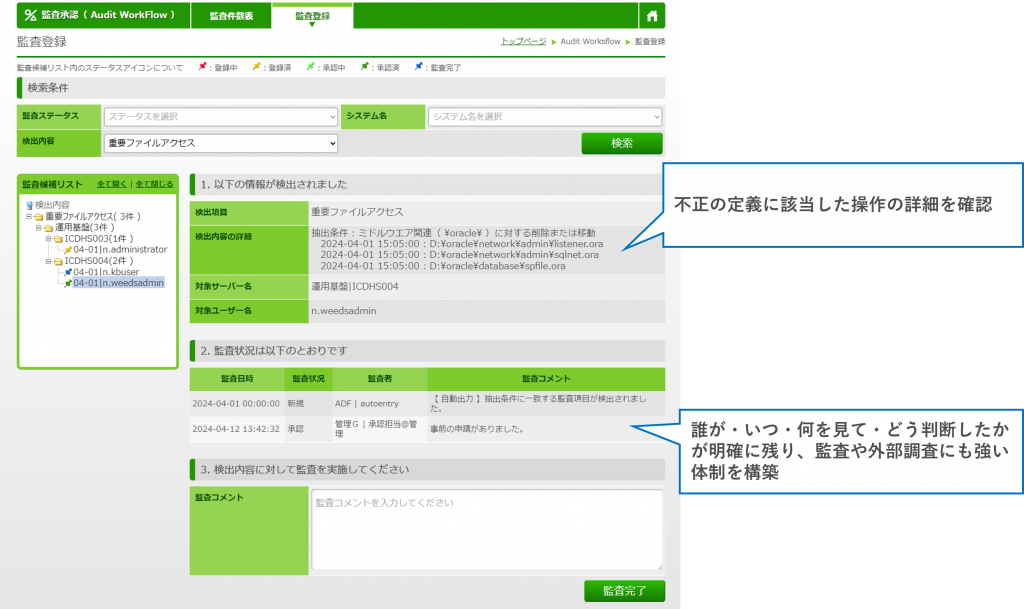Click the percent logo beside 監査承認
This screenshot has width=1024, height=609.
[x=30, y=16]
